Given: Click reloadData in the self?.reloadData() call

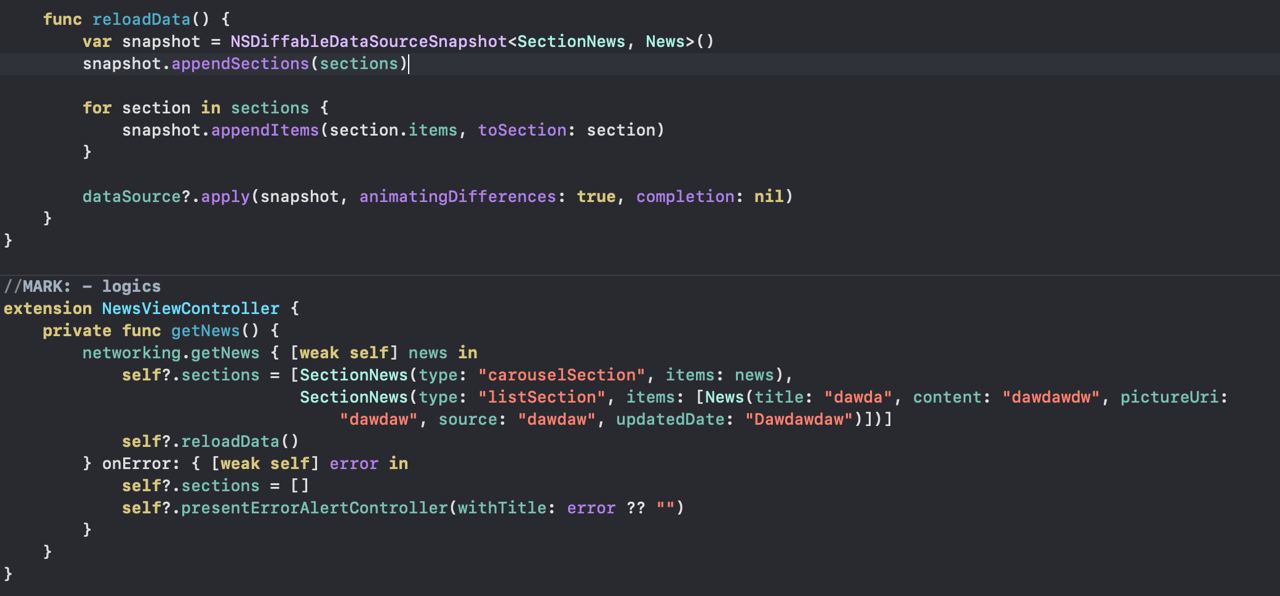Looking at the screenshot, I should pyautogui.click(x=230, y=441).
